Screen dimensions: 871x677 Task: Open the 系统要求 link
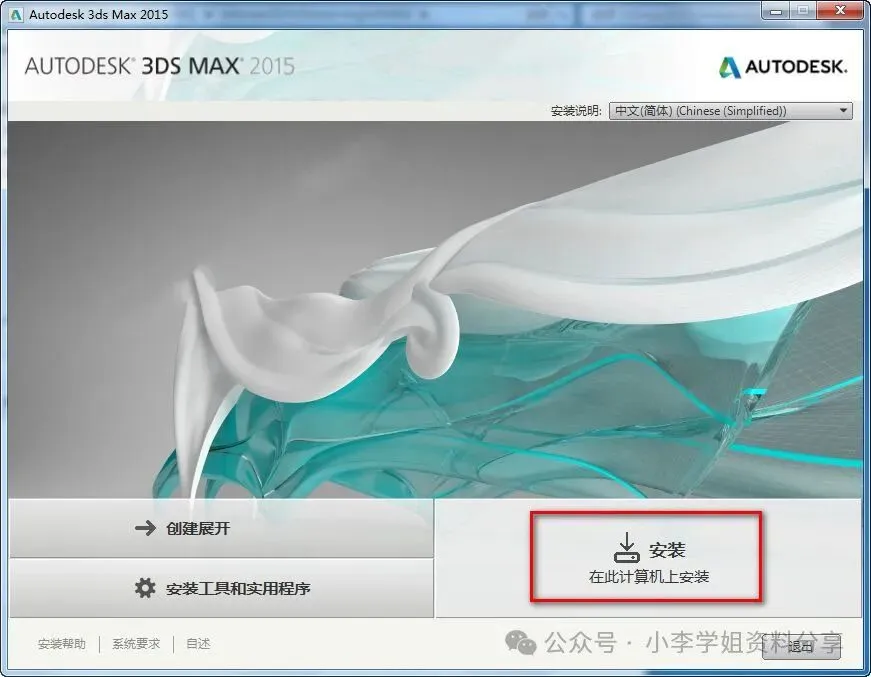[x=136, y=644]
